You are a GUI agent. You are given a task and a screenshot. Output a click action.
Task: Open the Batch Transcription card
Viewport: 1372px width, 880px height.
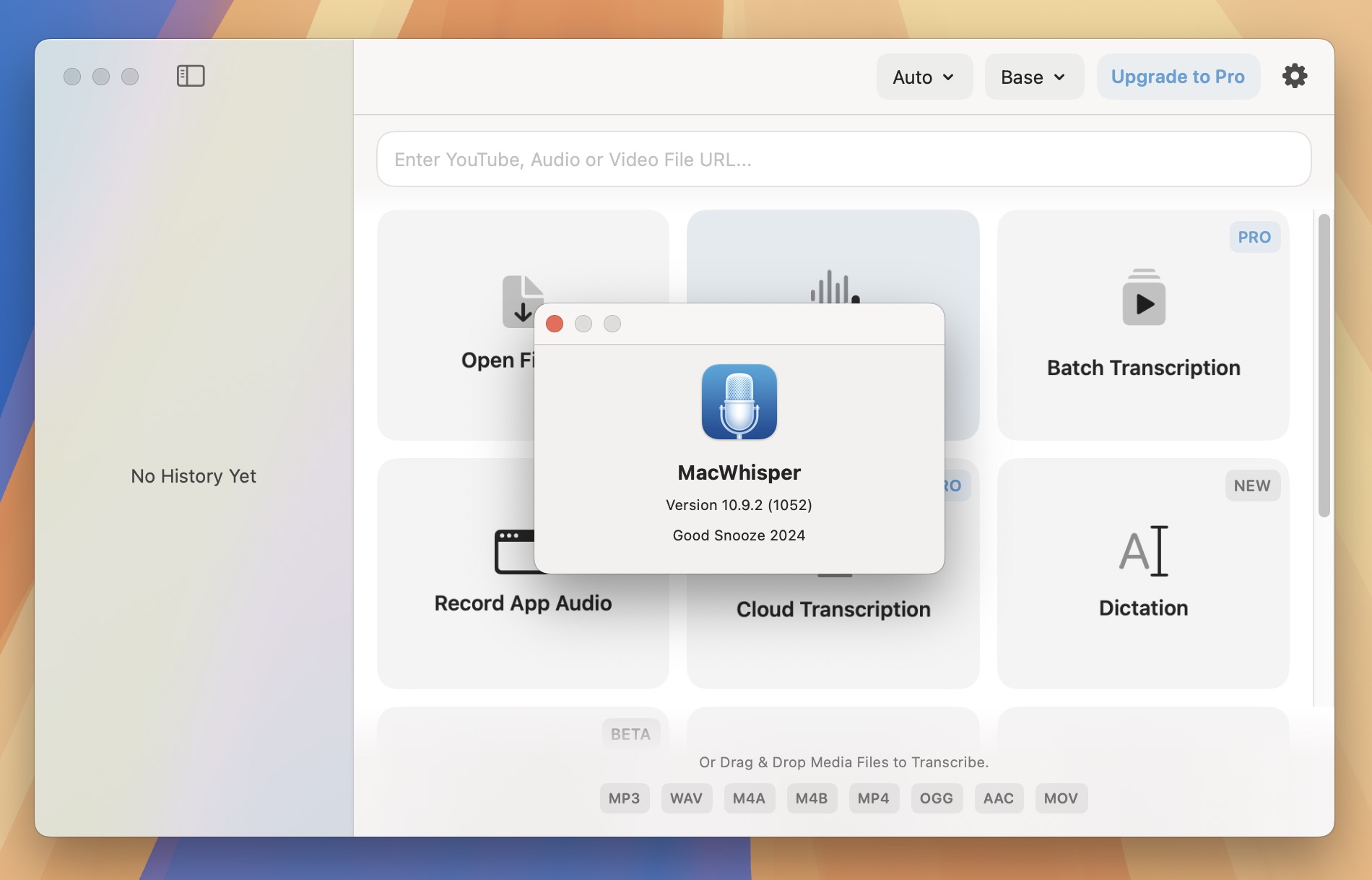(x=1143, y=325)
